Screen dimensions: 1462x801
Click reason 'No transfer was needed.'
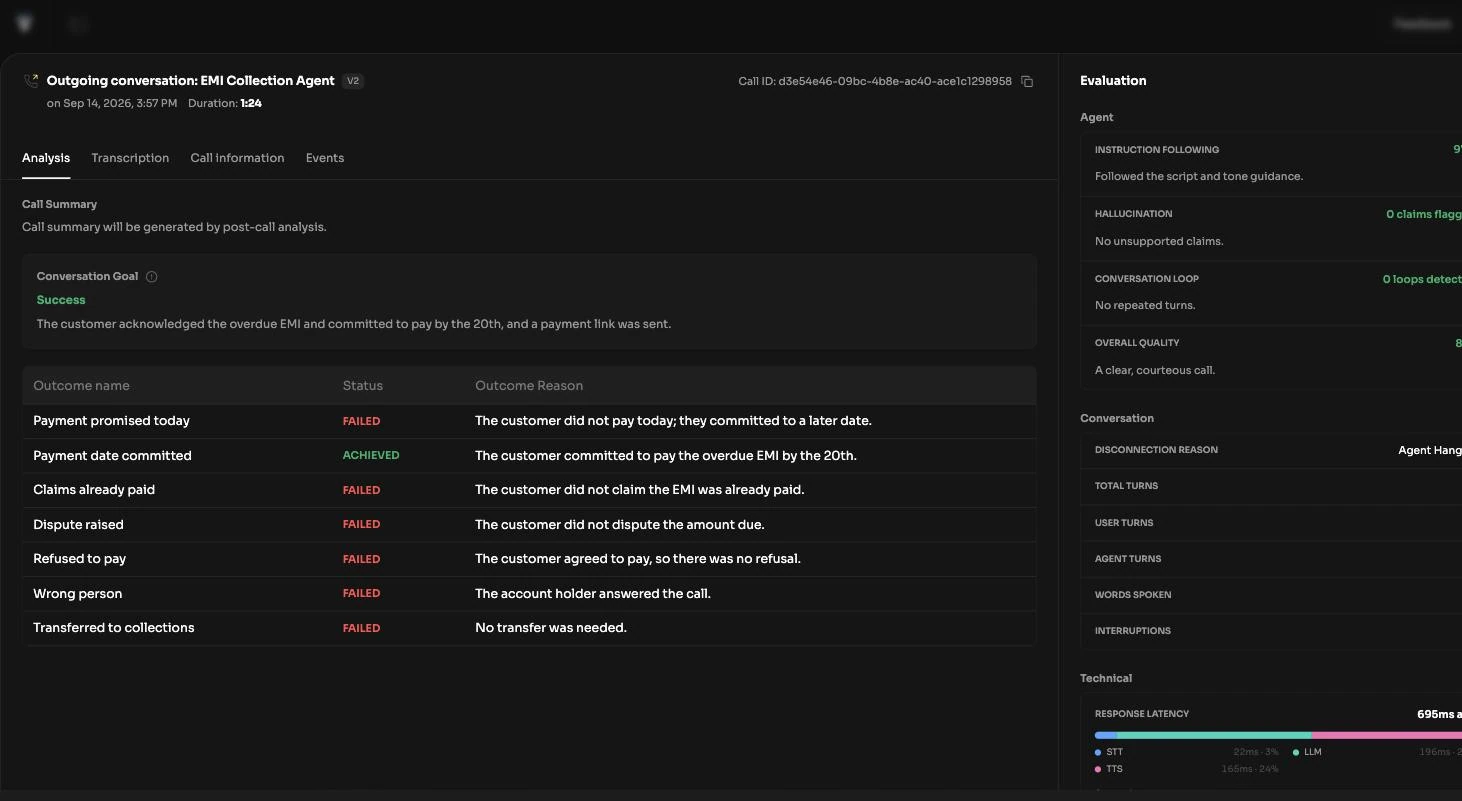pyautogui.click(x=551, y=628)
